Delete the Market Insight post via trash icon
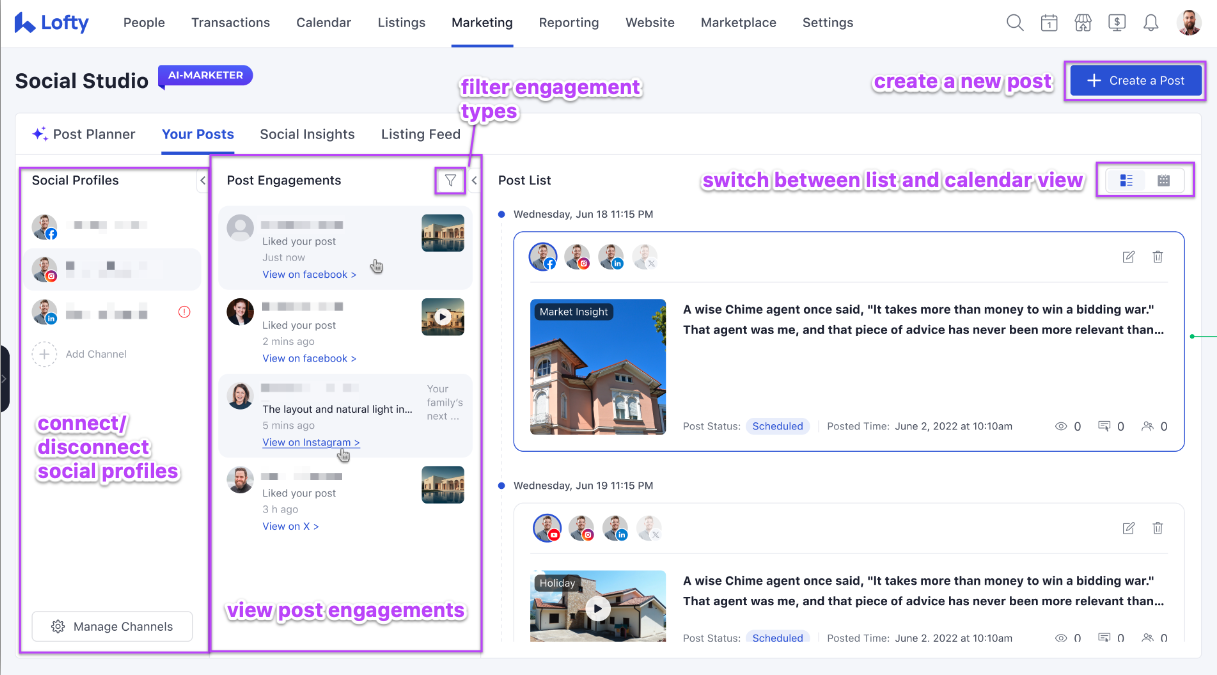Screen dimensions: 1217x675 point(1158,257)
